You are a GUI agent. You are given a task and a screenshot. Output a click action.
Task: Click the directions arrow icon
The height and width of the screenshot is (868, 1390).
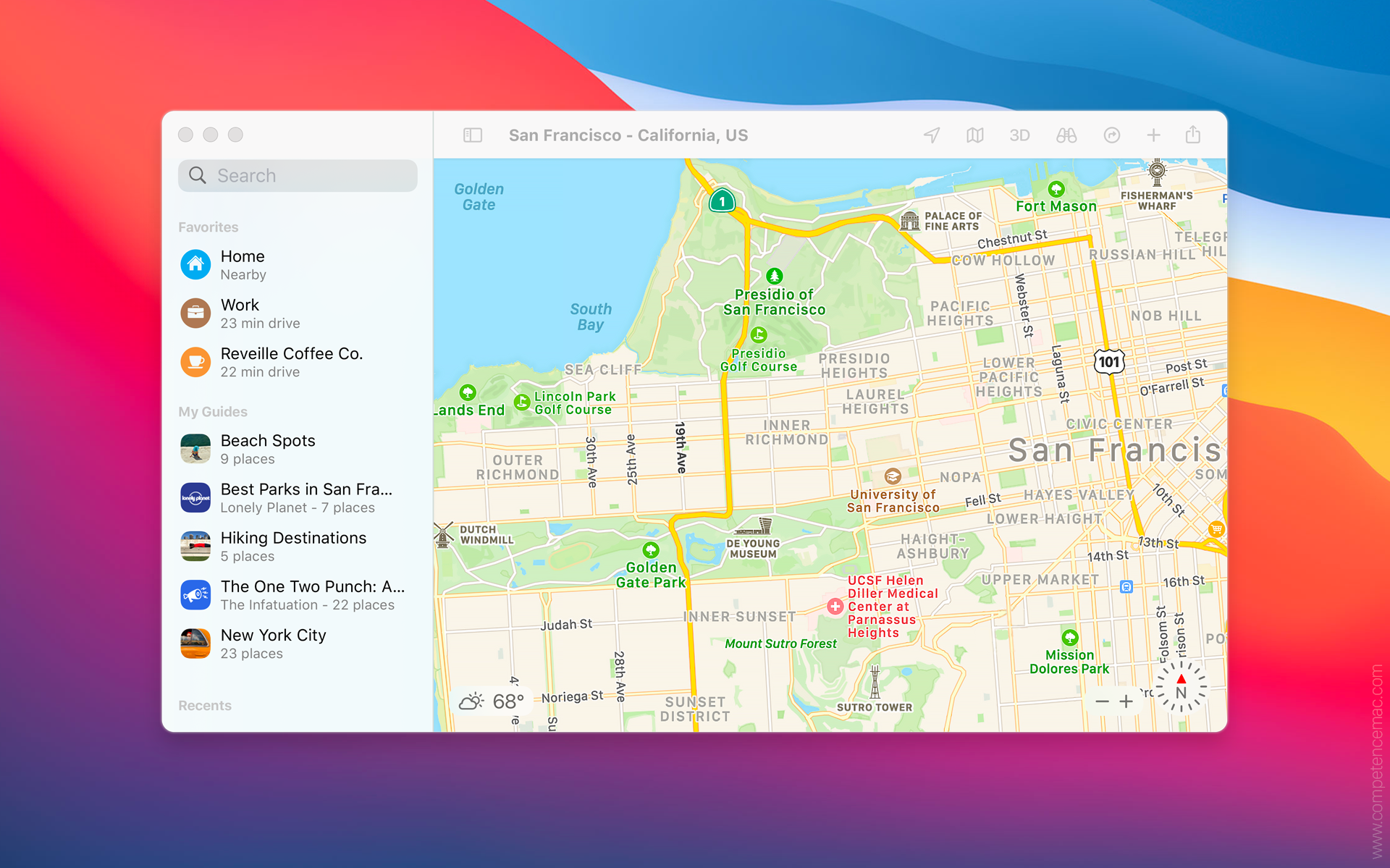point(1111,135)
